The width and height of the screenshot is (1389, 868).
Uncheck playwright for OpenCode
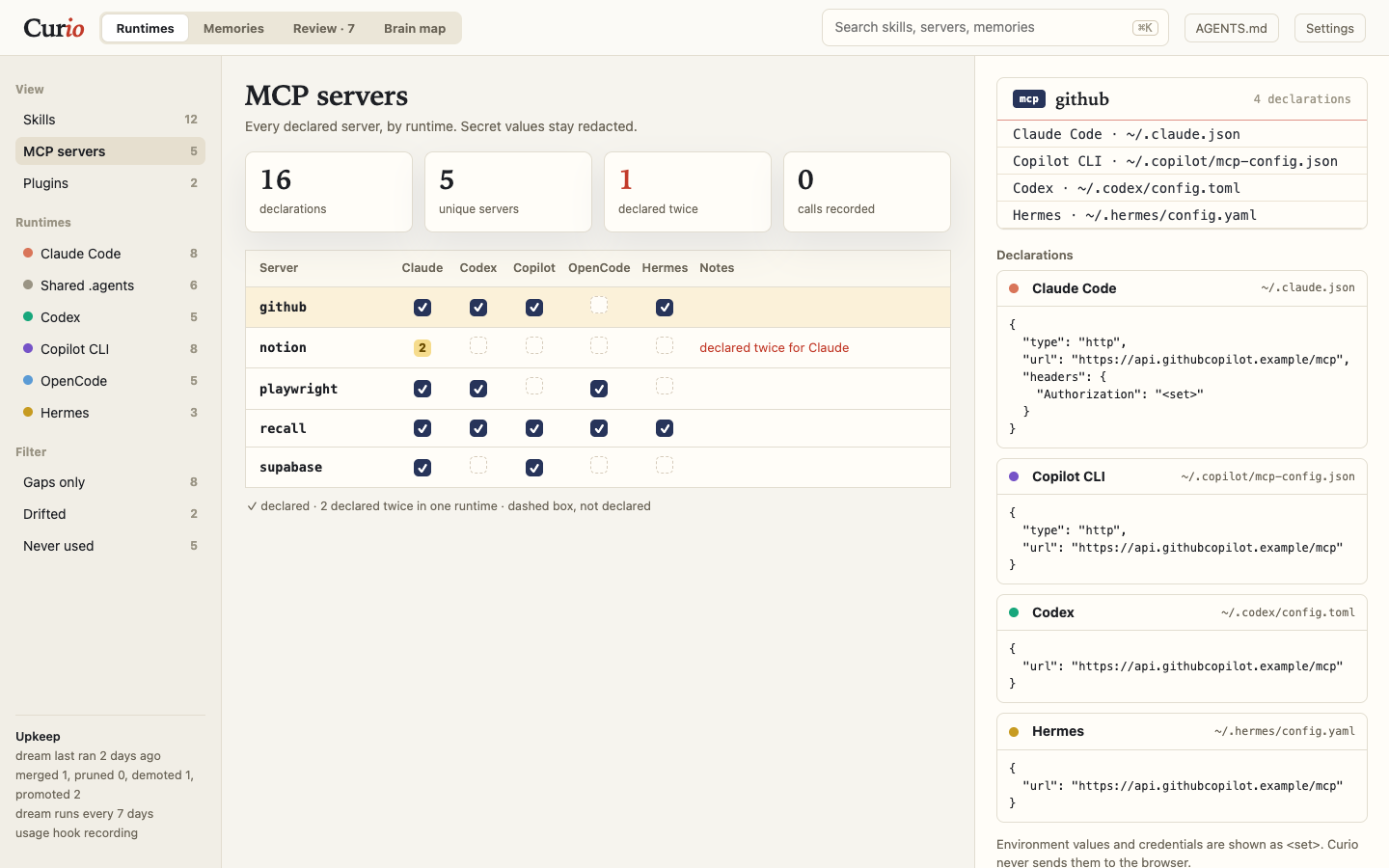pos(599,389)
